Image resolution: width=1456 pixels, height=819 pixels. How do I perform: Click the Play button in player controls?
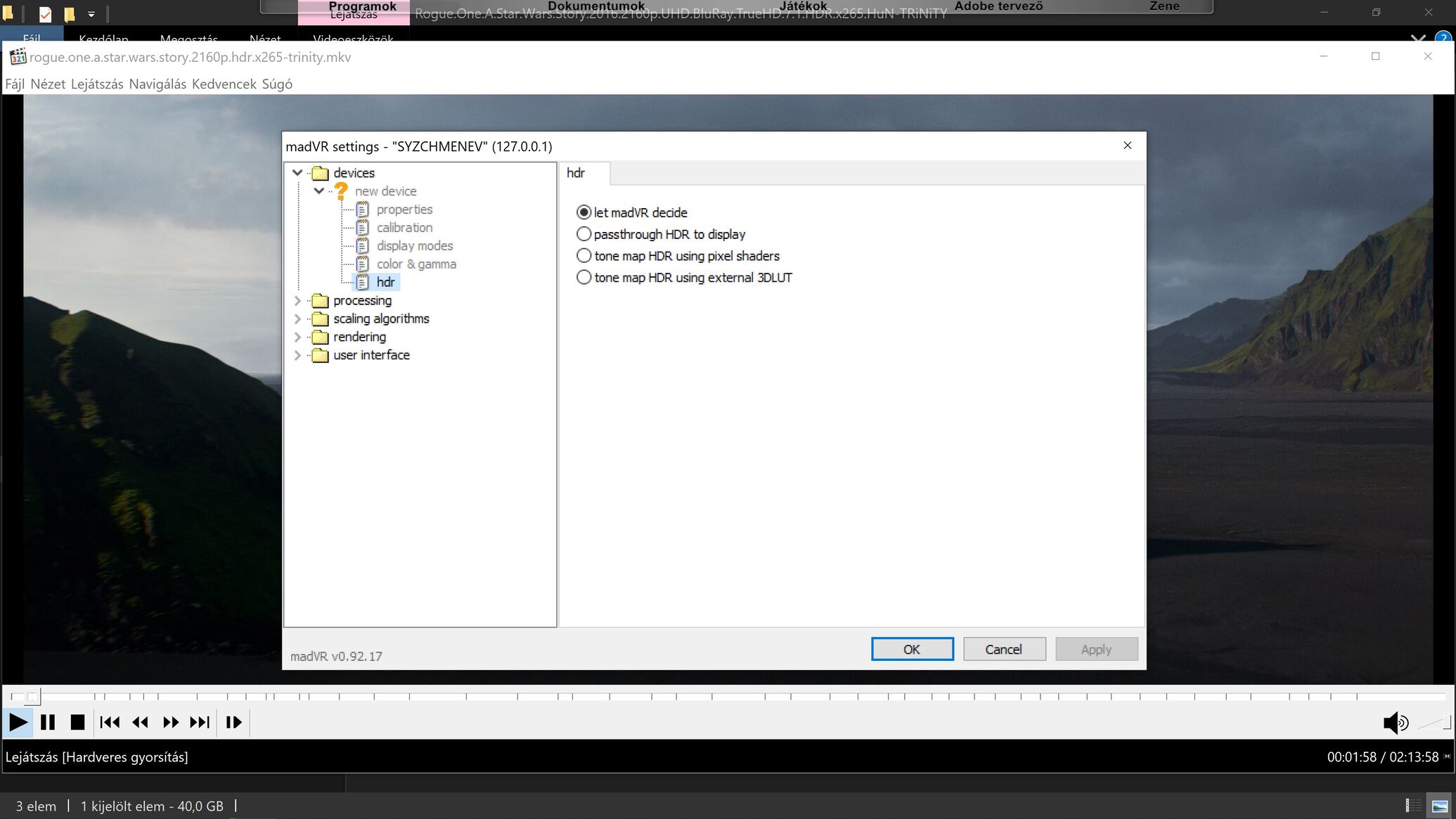pos(18,722)
